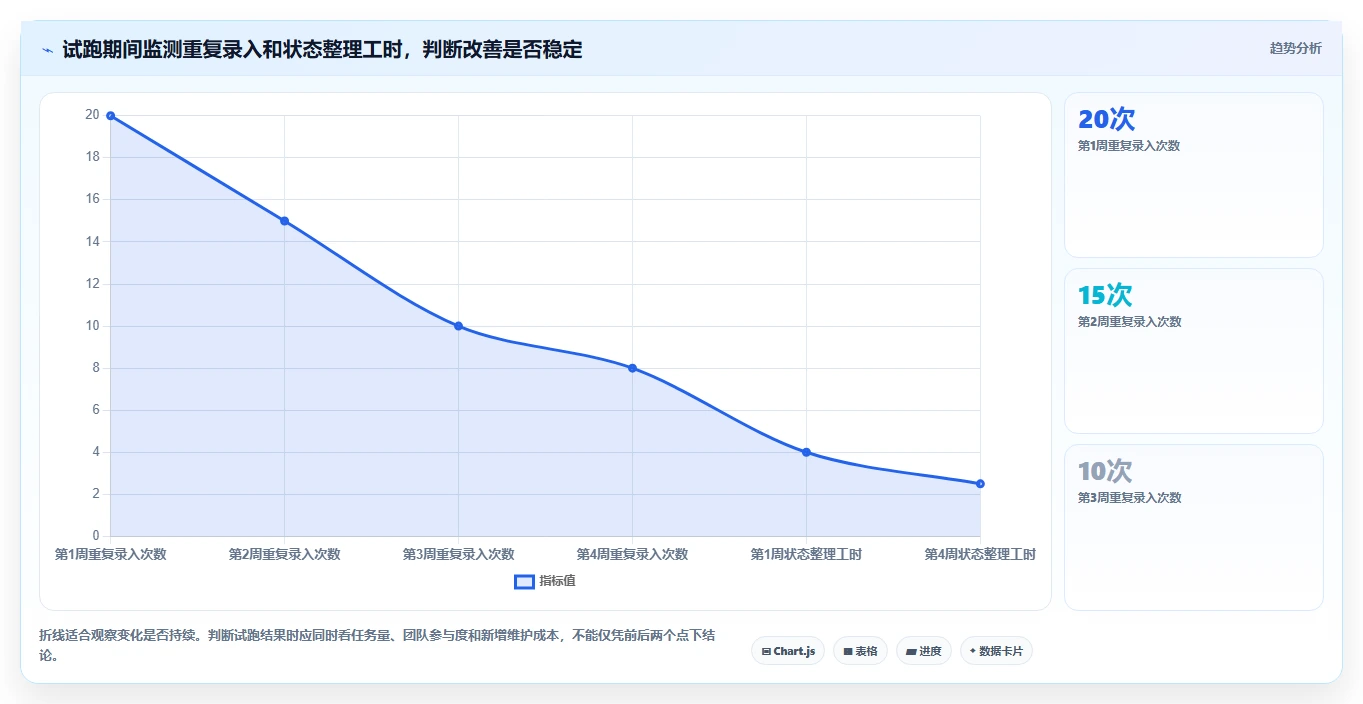This screenshot has width=1363, height=704.
Task: Click the x-axis label 第4周状态整理工时
Action: 980,554
